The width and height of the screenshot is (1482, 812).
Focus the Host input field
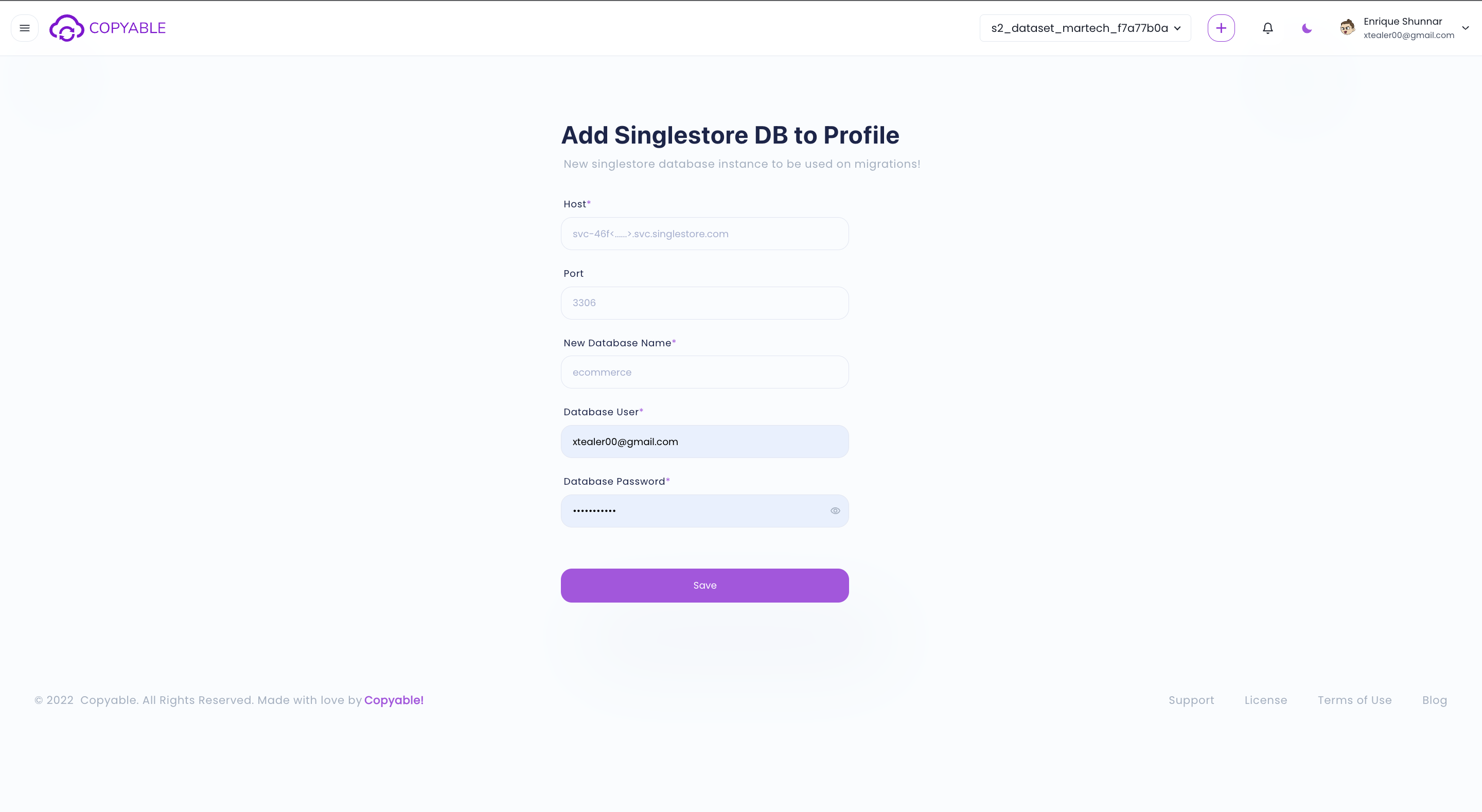(705, 234)
